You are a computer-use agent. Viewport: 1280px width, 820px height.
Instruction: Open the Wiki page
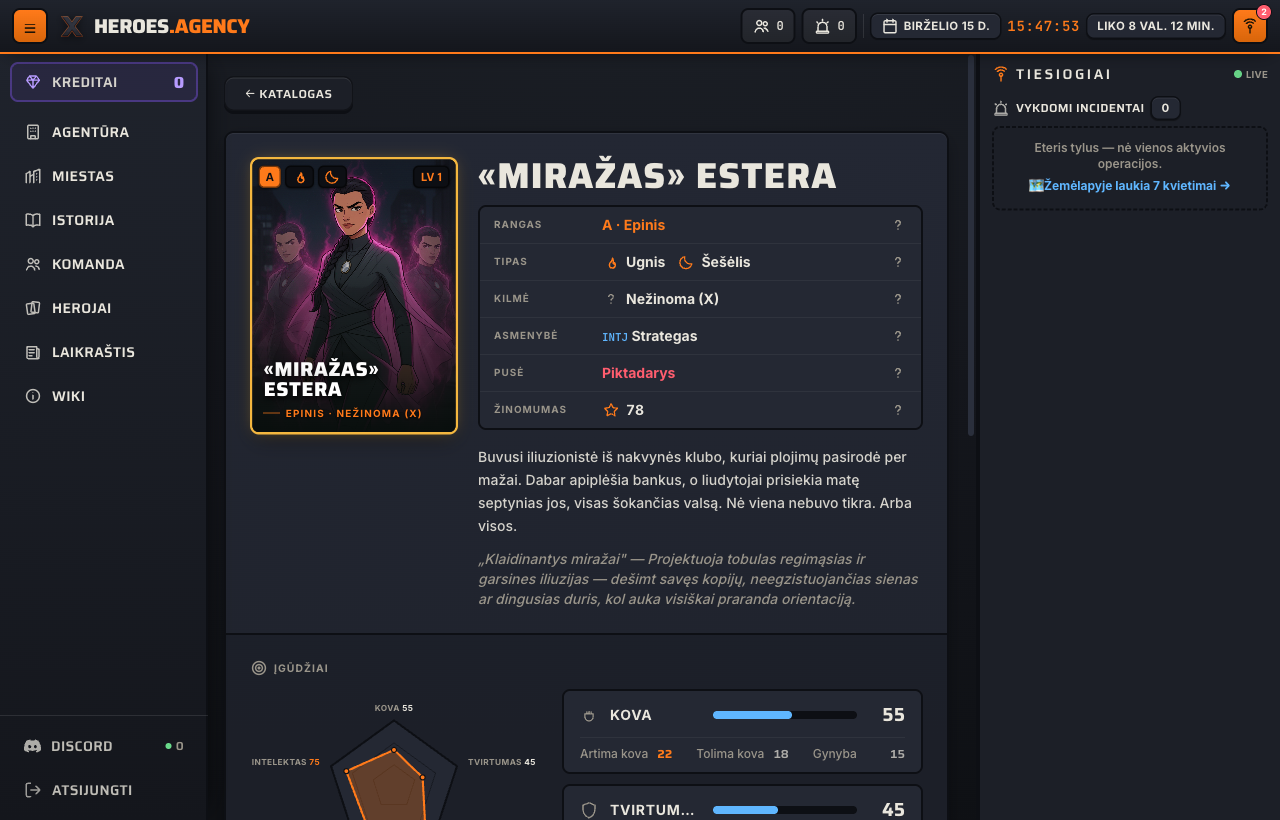[x=104, y=396]
